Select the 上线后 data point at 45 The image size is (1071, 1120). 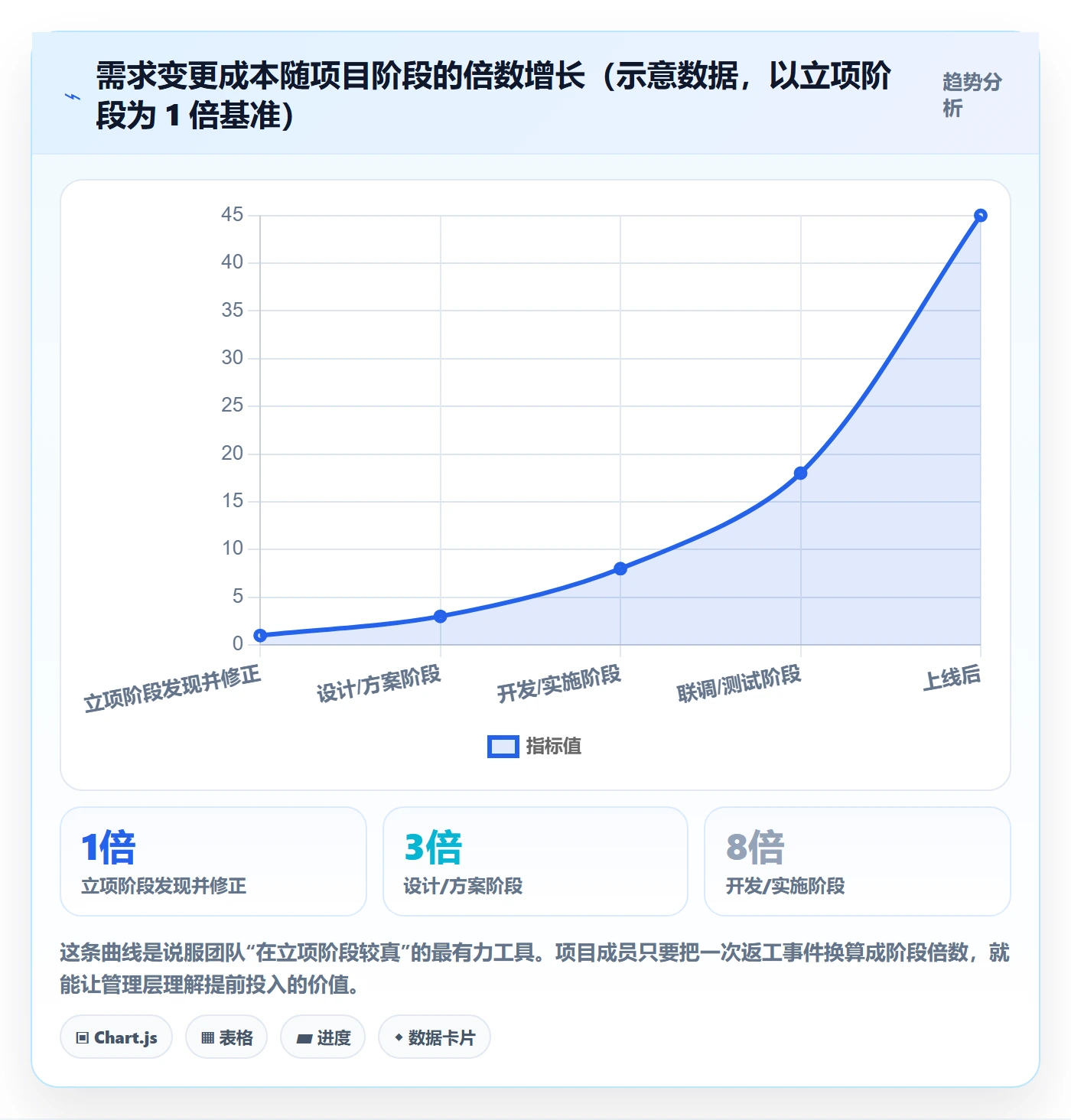pyautogui.click(x=981, y=216)
